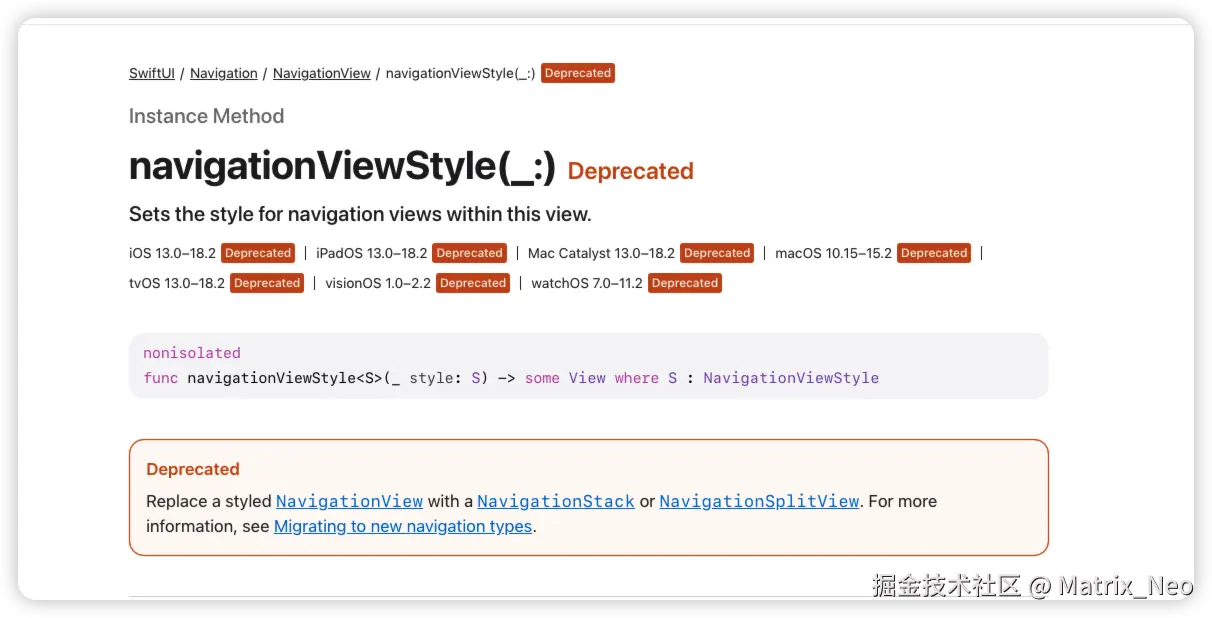Viewport: 1212px width, 618px height.
Task: Click the Deprecated badge next to iOS
Action: click(258, 253)
